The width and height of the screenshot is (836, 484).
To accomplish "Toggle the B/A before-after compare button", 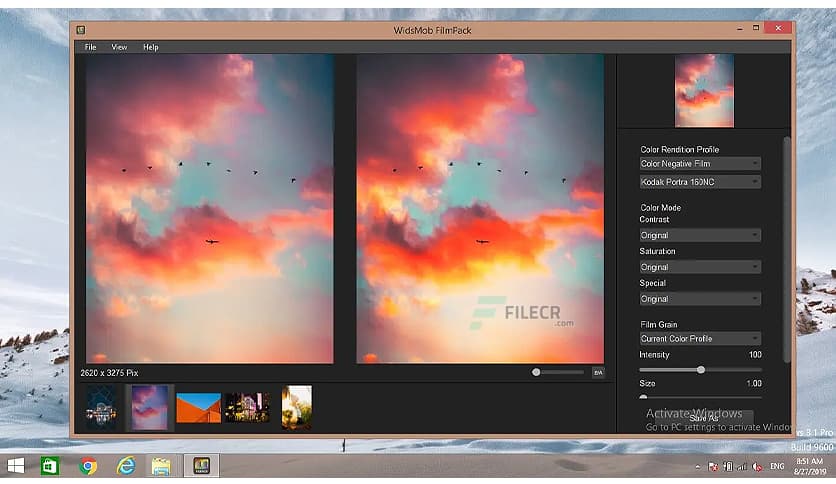I will coord(598,373).
